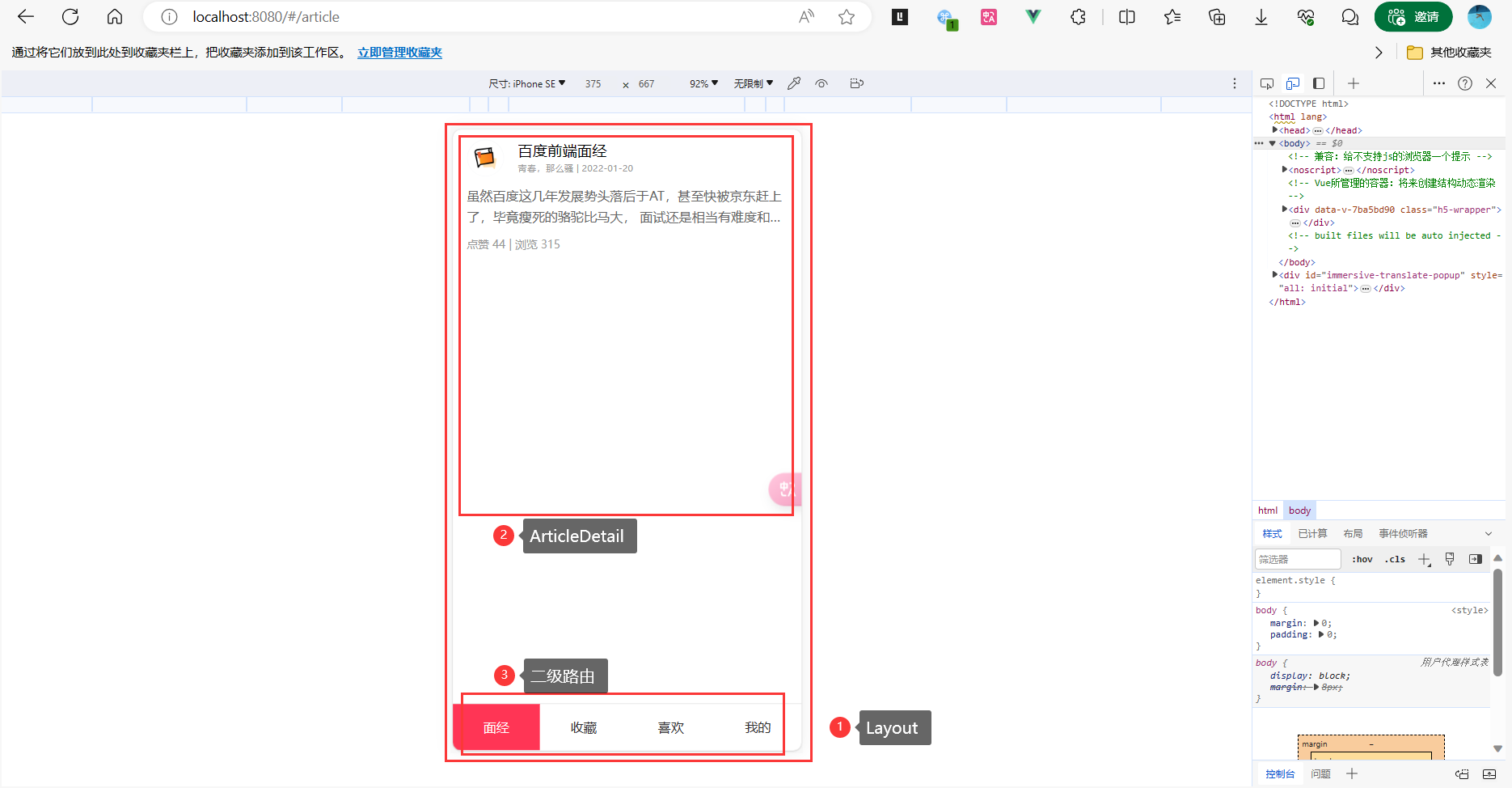Show more style panel tabs chevron
The image size is (1512, 788).
(1489, 534)
